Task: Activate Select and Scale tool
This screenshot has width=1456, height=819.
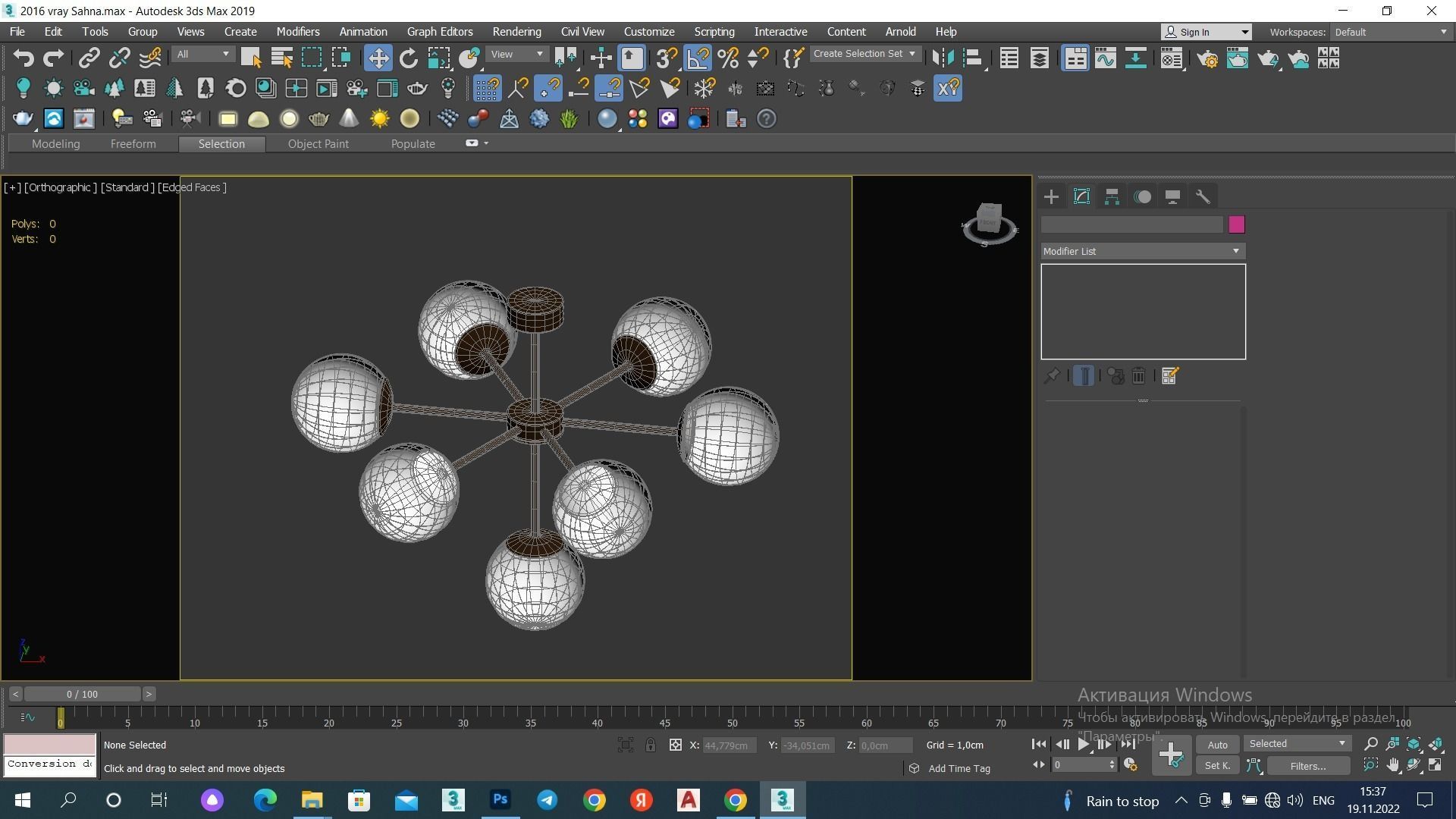Action: (438, 58)
